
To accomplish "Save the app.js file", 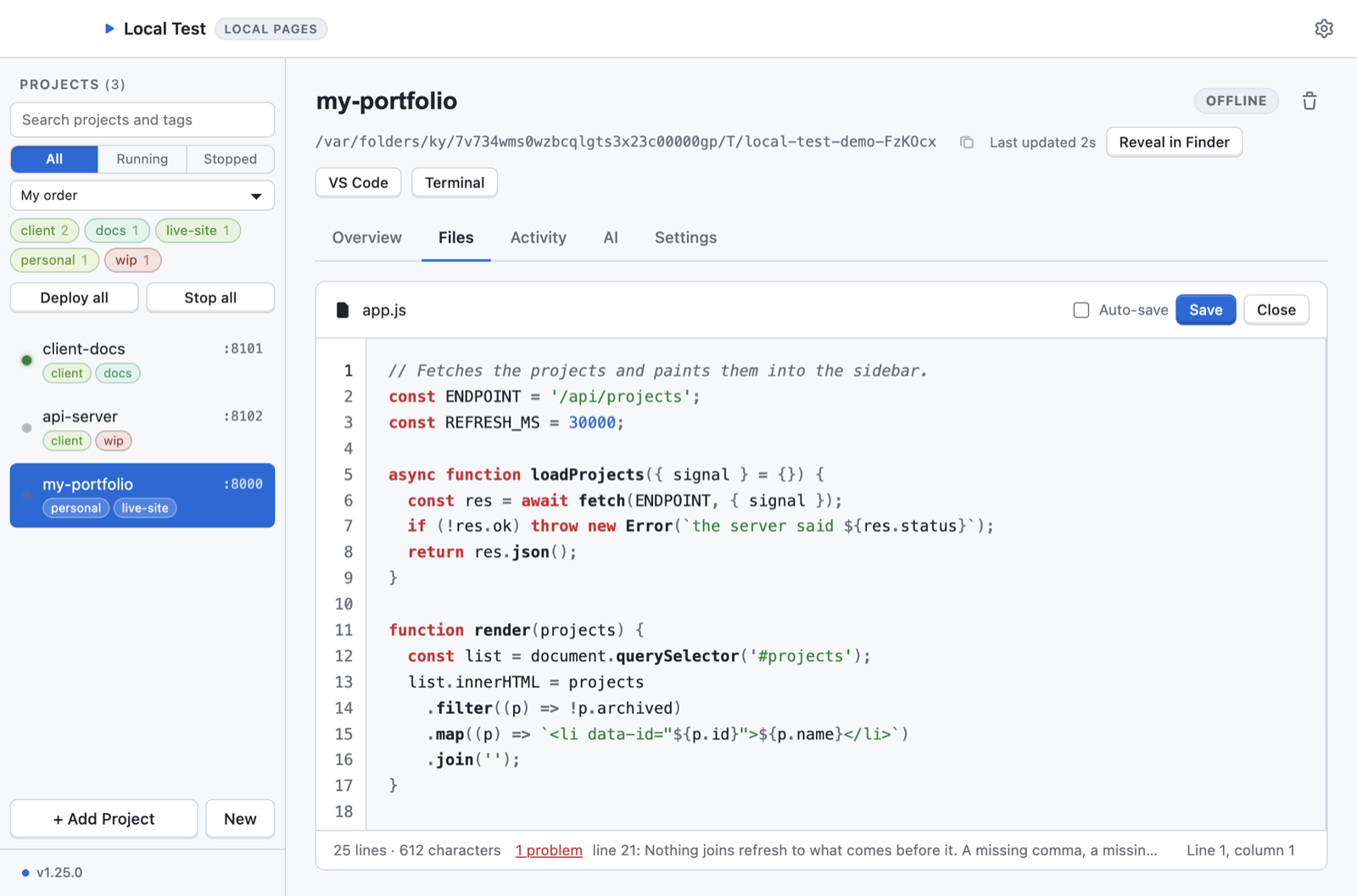I will point(1205,310).
